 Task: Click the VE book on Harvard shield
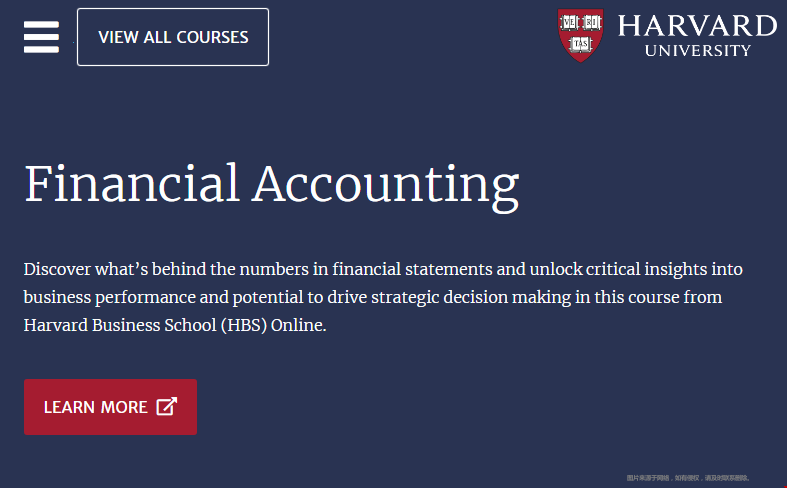click(x=569, y=23)
